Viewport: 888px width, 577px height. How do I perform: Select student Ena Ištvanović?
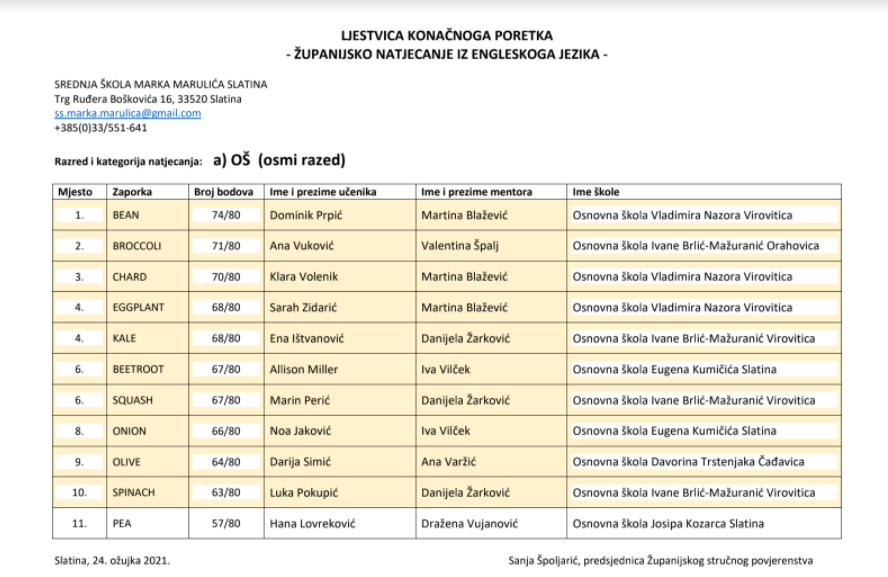(306, 339)
